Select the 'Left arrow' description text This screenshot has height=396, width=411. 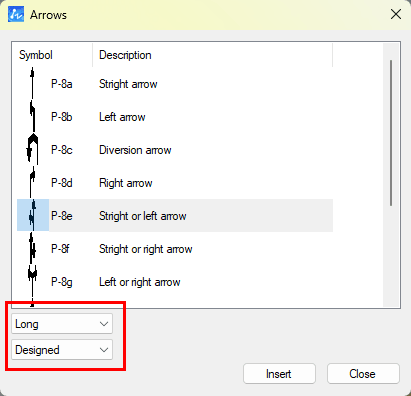click(x=122, y=117)
